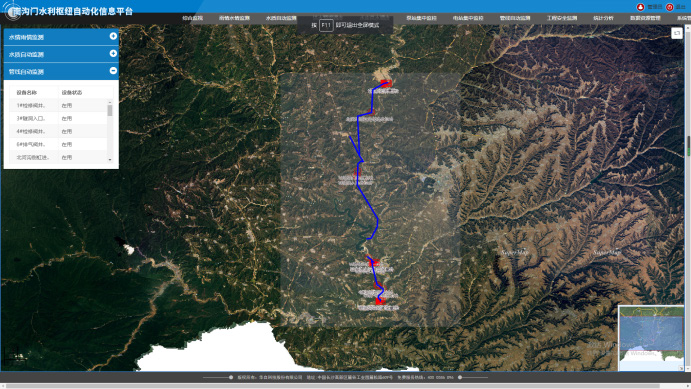Click the device list scrollbar up arrow
The image size is (691, 389).
[x=110, y=102]
